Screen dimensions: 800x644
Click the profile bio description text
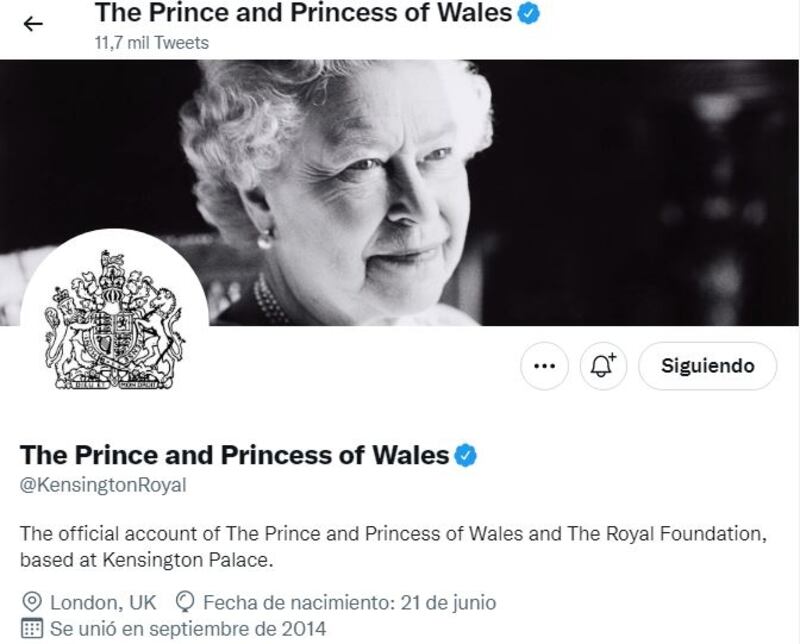(x=393, y=547)
